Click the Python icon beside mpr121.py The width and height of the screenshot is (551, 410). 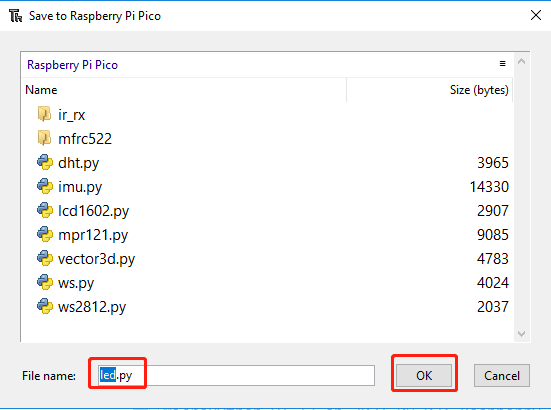click(45, 234)
